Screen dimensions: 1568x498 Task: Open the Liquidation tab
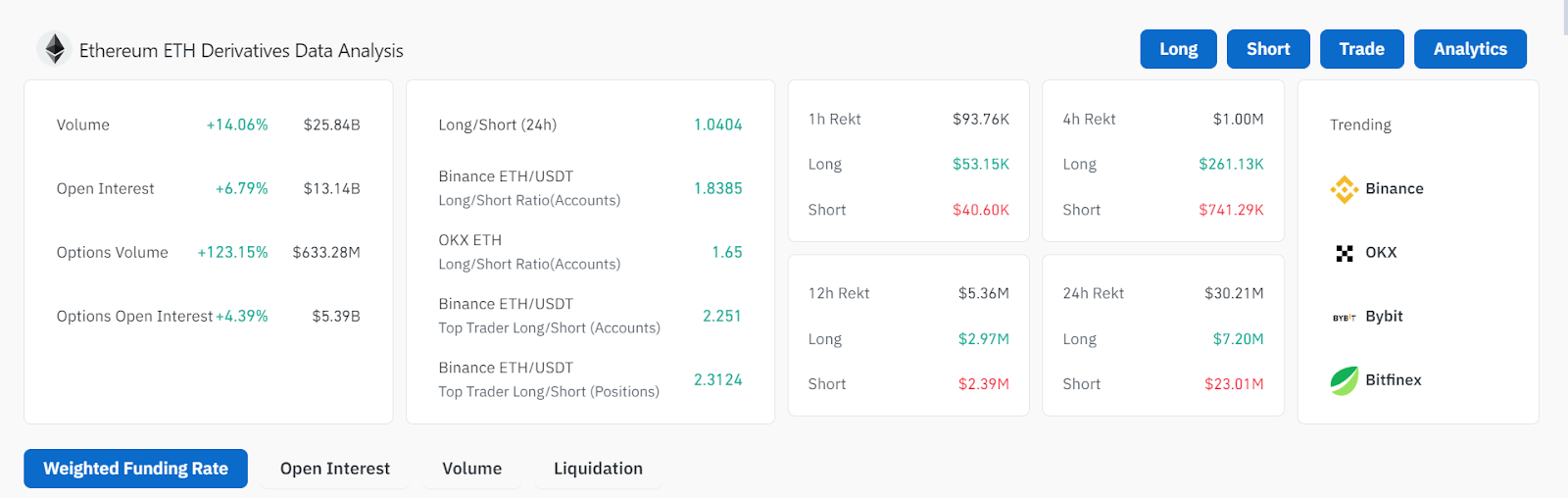[598, 469]
